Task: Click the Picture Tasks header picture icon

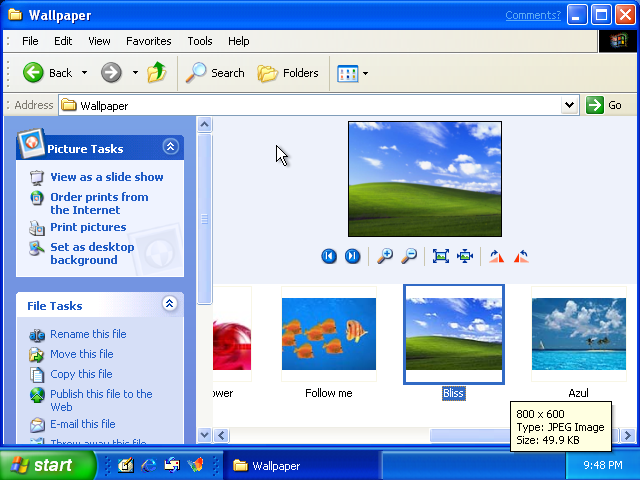Action: coord(31,143)
